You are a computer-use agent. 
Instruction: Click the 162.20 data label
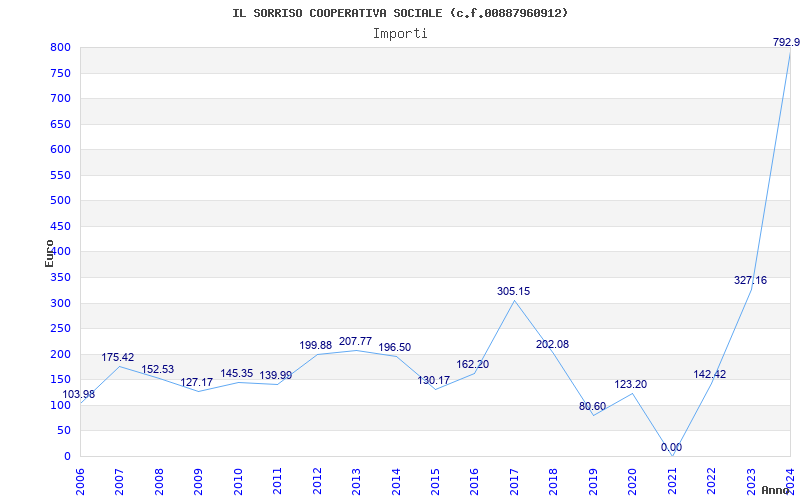(x=472, y=364)
